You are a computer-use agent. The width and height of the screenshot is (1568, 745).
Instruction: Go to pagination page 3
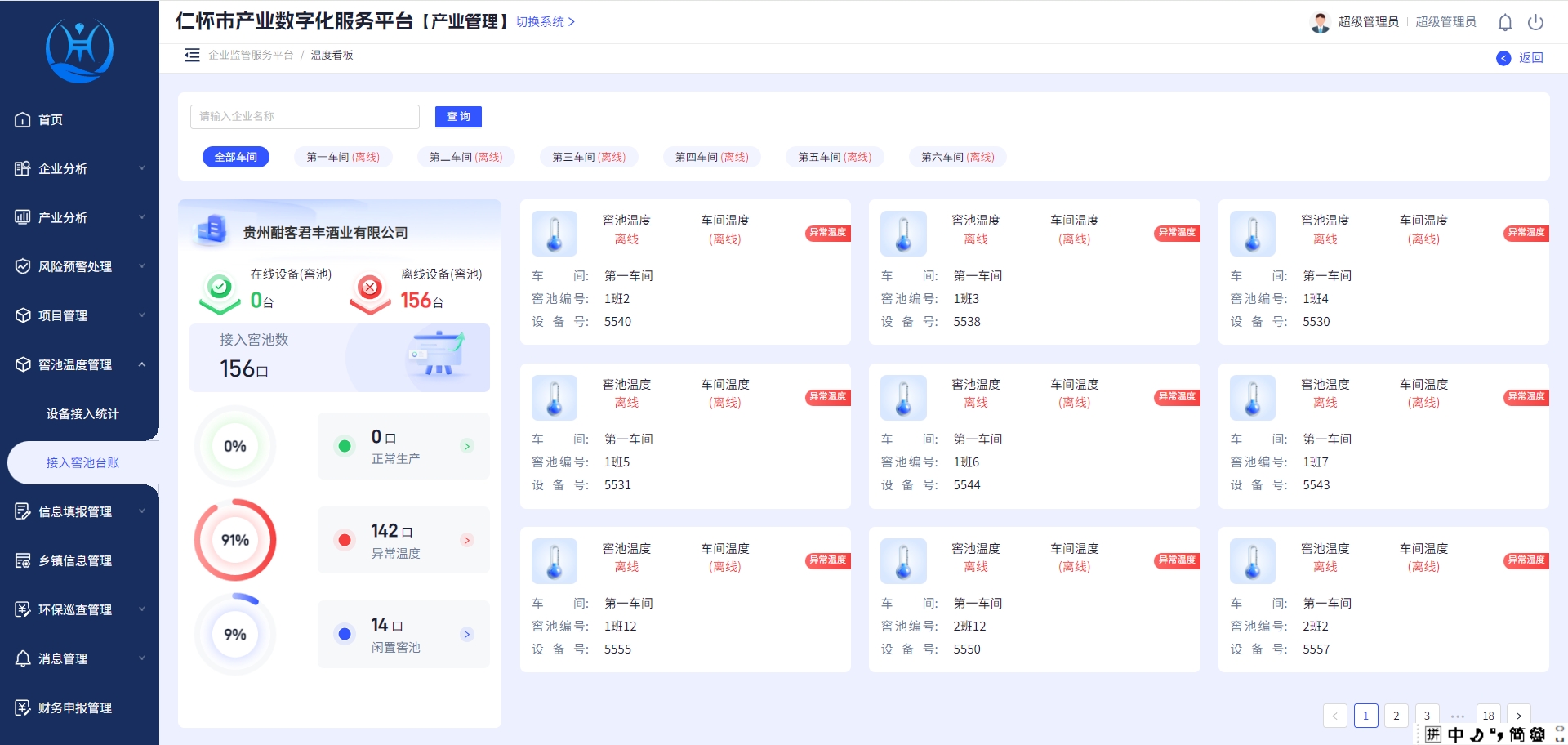tap(1428, 716)
